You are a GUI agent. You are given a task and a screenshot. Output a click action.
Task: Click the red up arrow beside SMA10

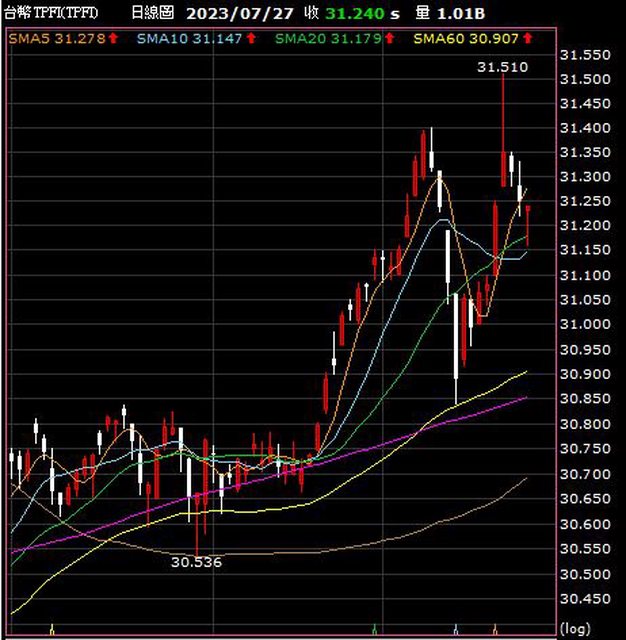pos(250,38)
